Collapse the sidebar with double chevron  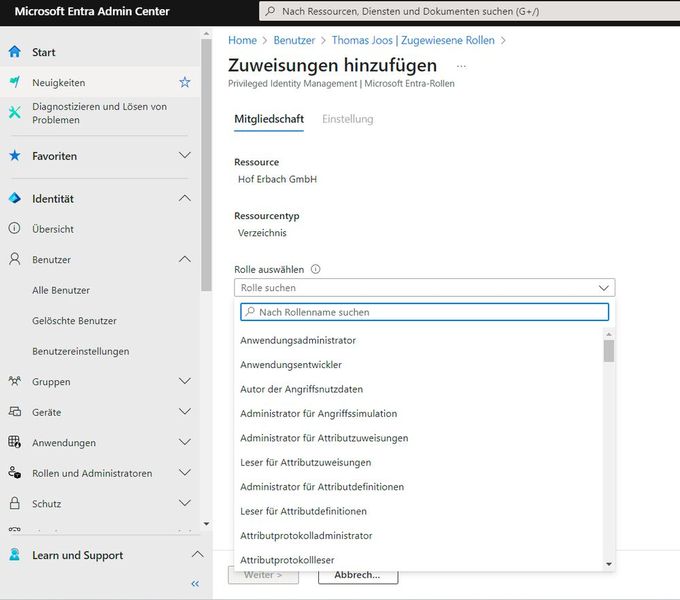point(195,584)
